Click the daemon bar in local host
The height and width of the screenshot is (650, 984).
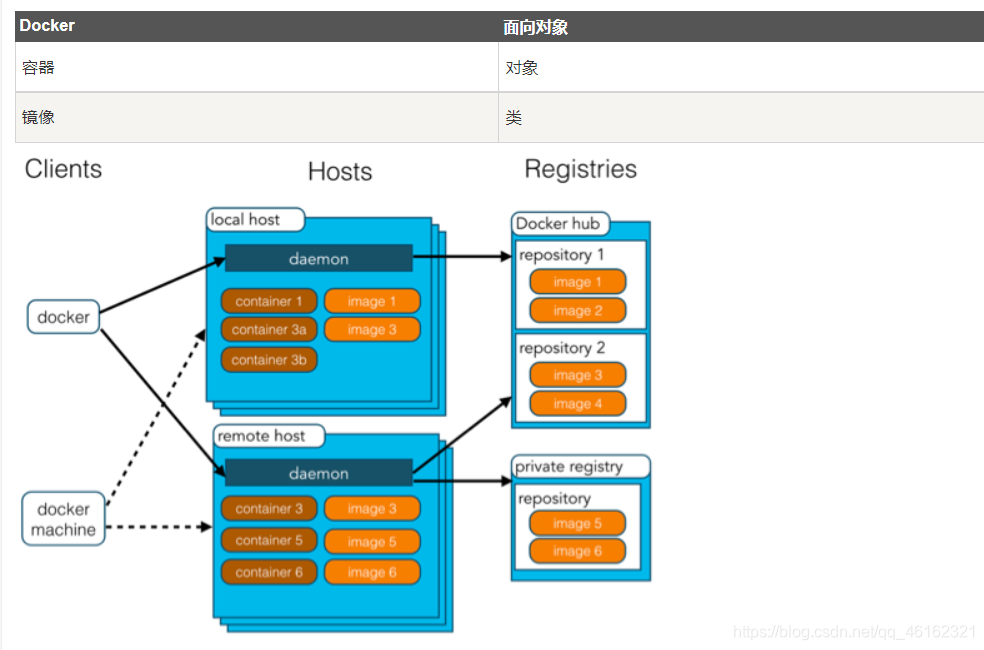(319, 258)
